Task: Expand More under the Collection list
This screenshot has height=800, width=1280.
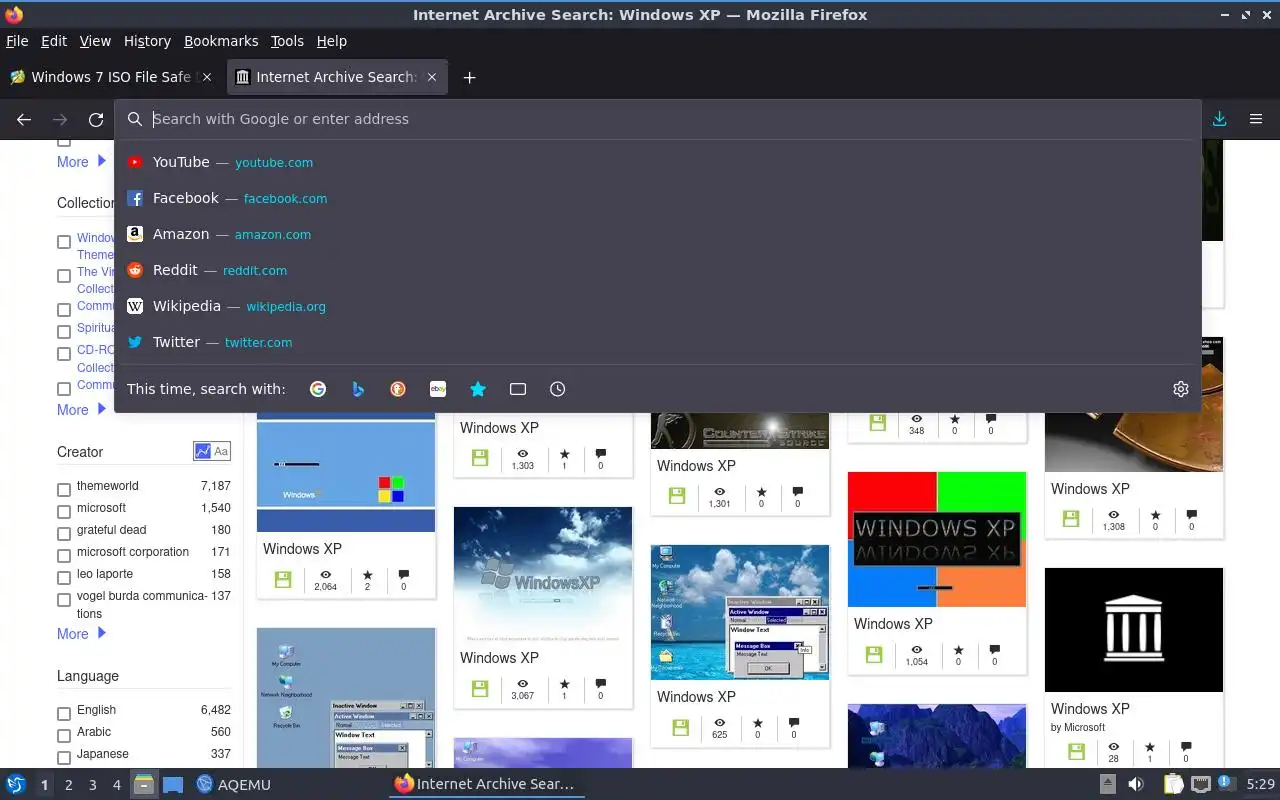Action: 81,409
